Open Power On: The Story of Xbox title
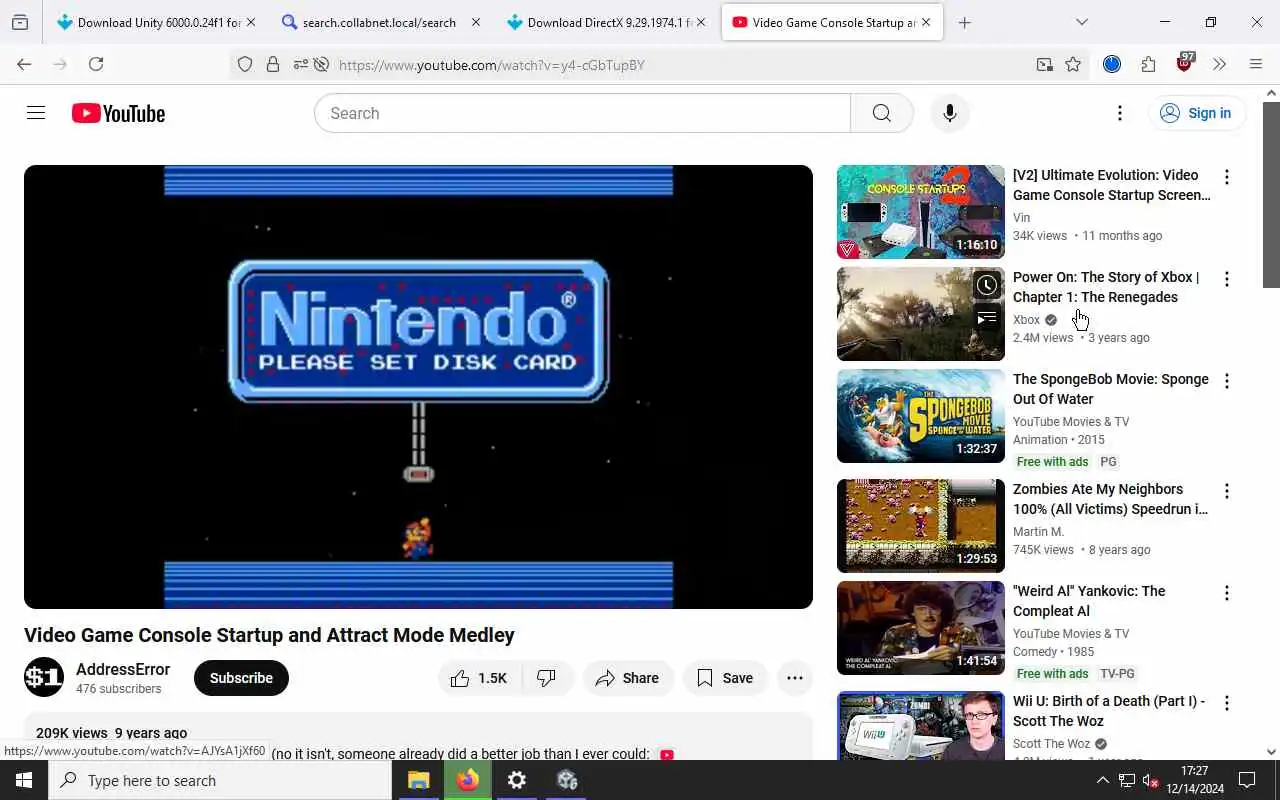The image size is (1280, 800). point(1106,287)
